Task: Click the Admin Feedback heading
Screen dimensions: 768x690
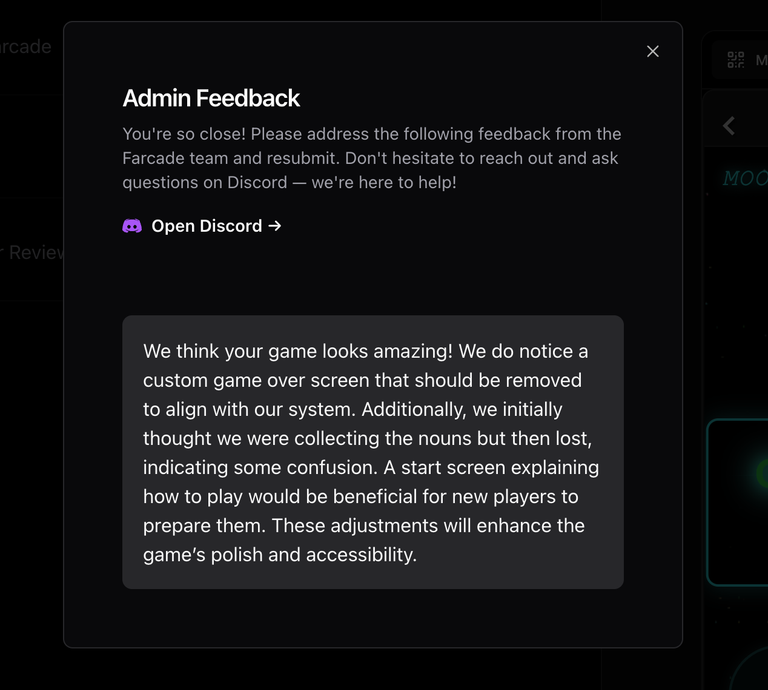Action: coord(211,98)
